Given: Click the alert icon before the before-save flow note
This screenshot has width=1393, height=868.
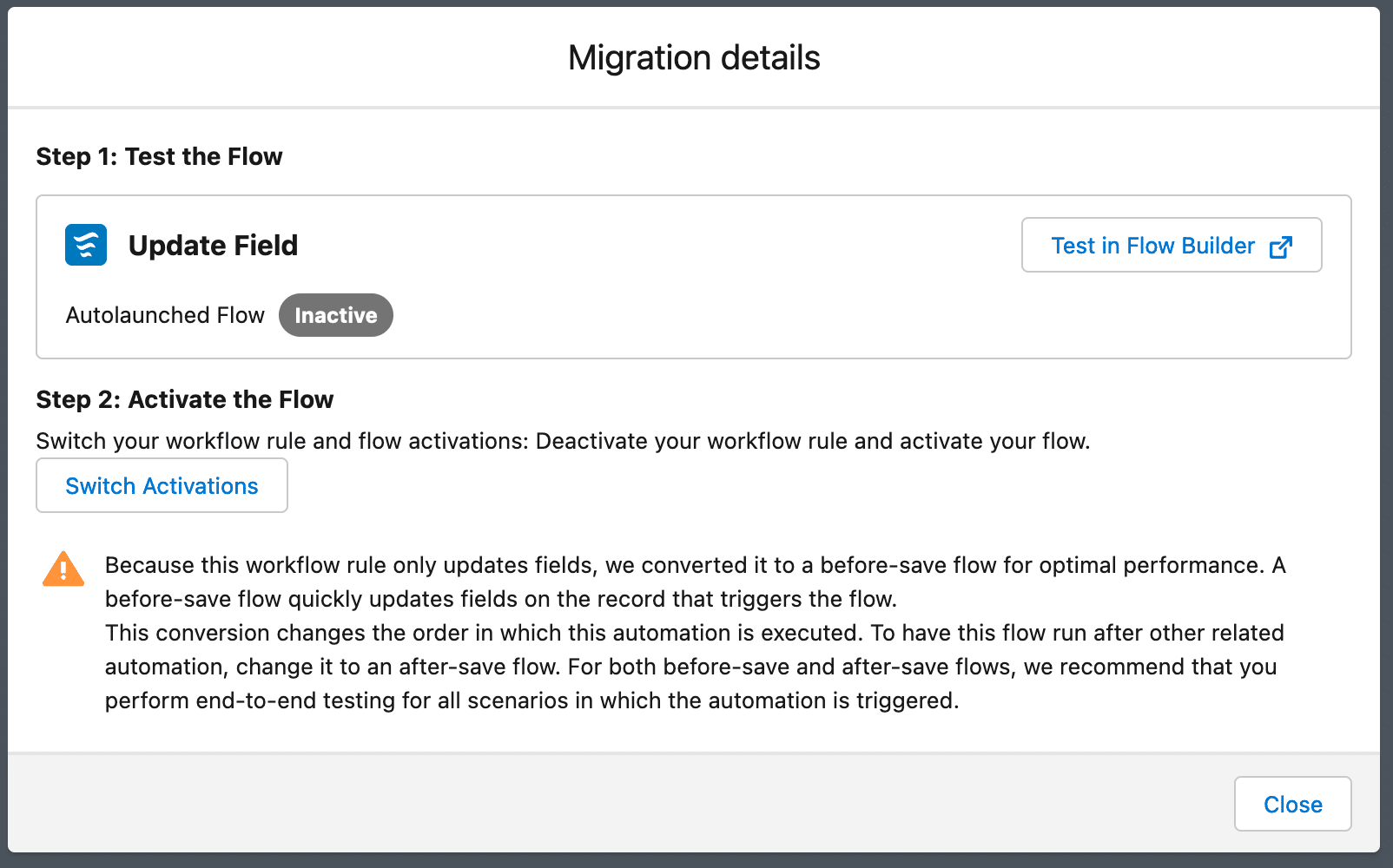Looking at the screenshot, I should [63, 569].
